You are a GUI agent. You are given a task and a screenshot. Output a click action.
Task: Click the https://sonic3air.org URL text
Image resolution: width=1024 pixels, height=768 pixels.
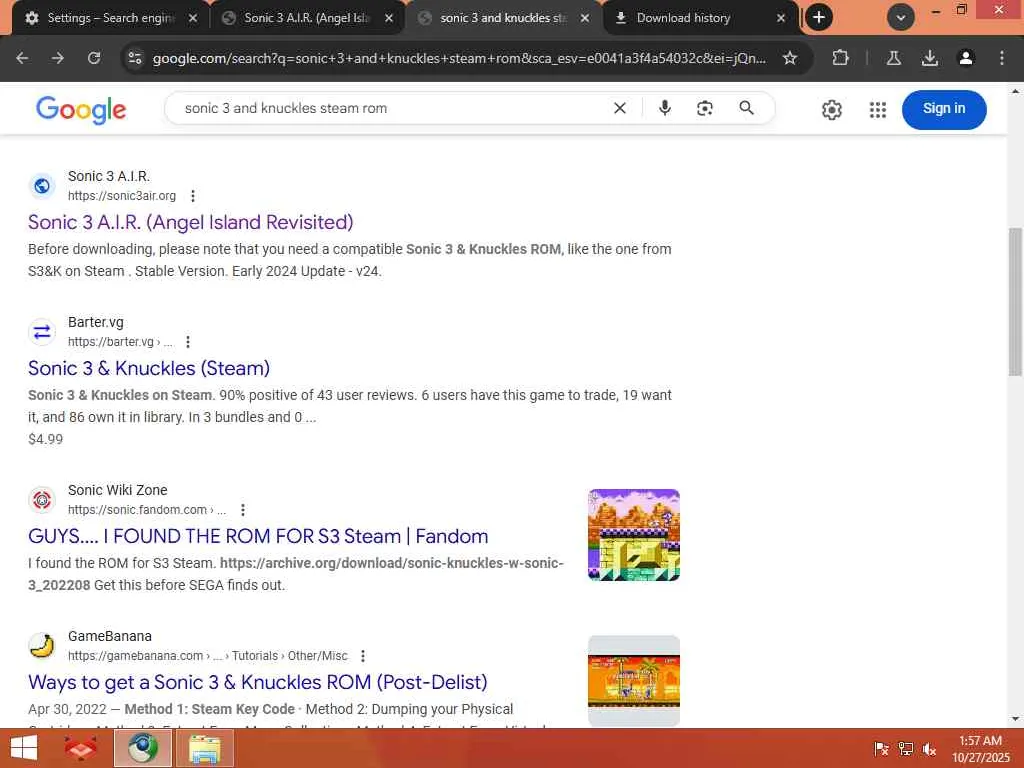tap(122, 196)
